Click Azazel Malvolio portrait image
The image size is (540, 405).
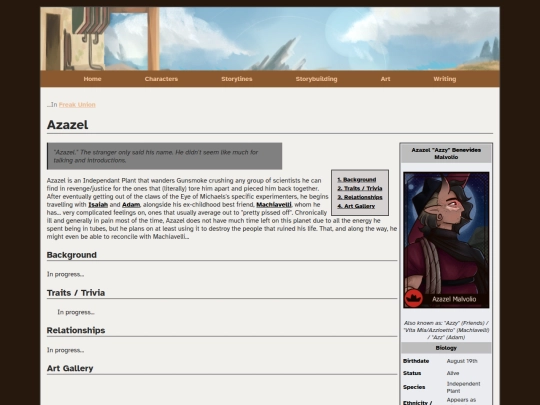(446, 240)
